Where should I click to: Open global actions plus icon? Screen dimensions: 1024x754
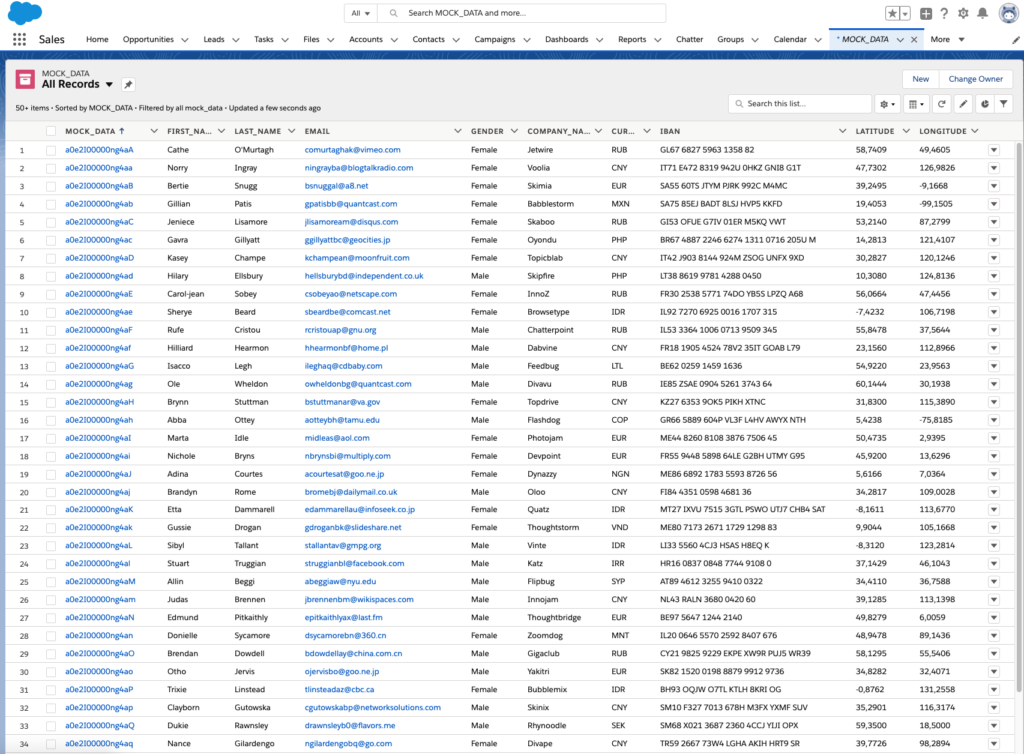pos(925,14)
